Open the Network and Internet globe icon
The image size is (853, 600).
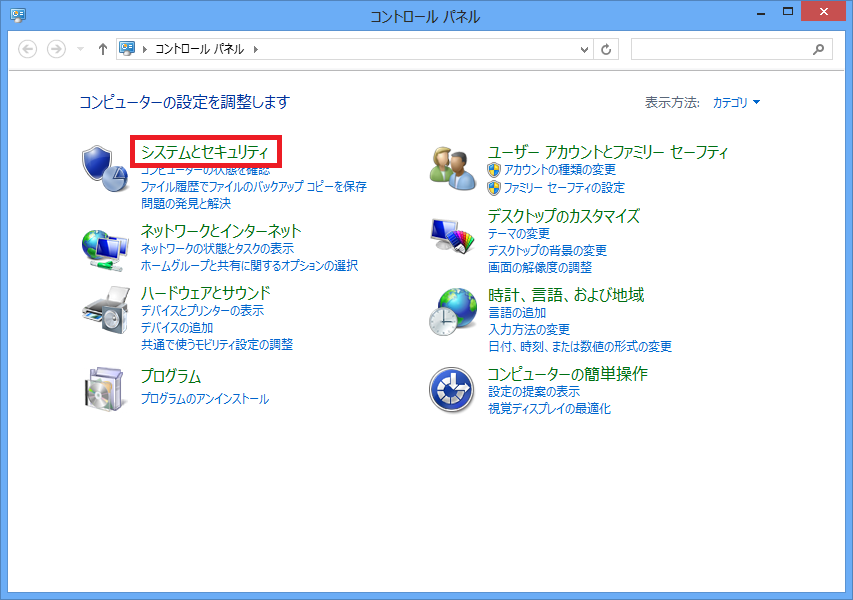(104, 248)
